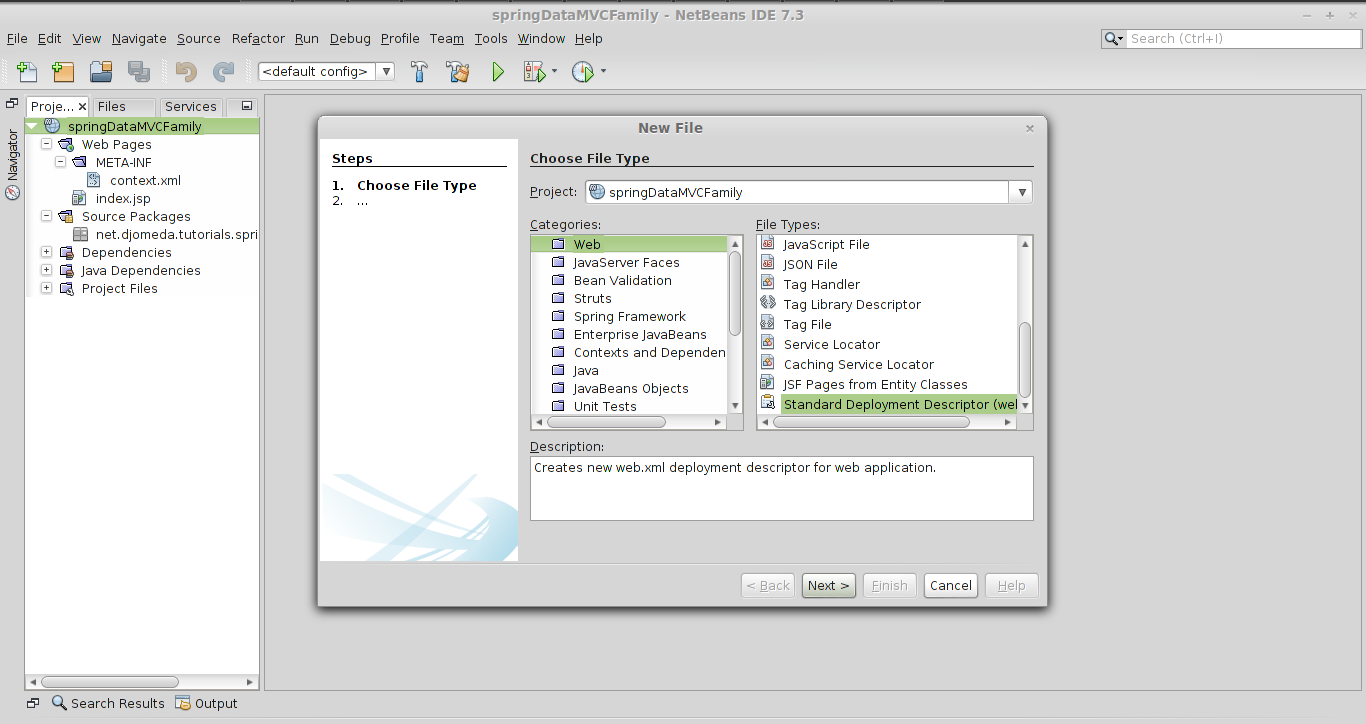Screen dimensions: 1366x724
Task: Click the JSON File type icon
Action: coord(768,263)
